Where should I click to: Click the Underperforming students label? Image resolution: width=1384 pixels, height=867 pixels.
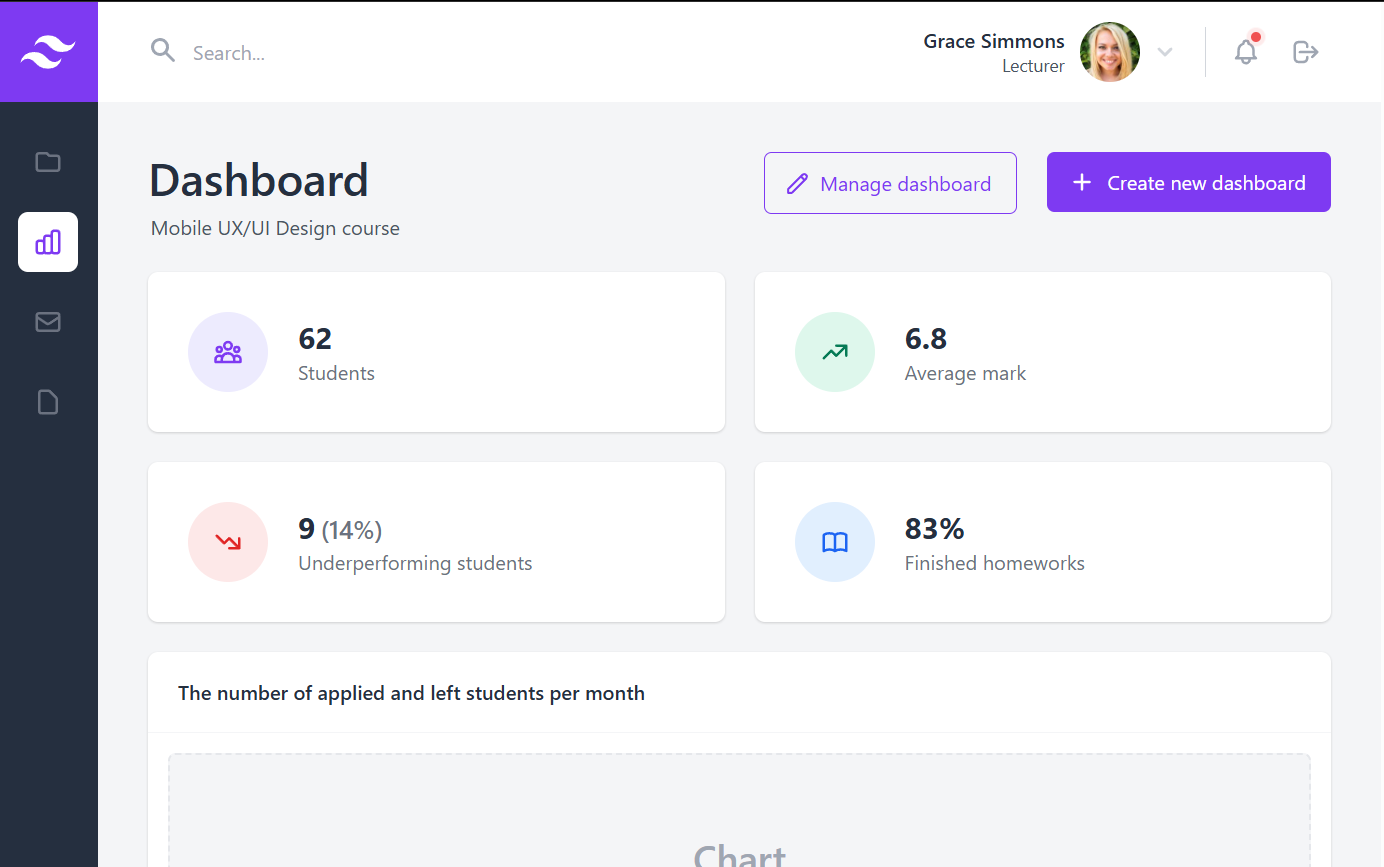(415, 563)
